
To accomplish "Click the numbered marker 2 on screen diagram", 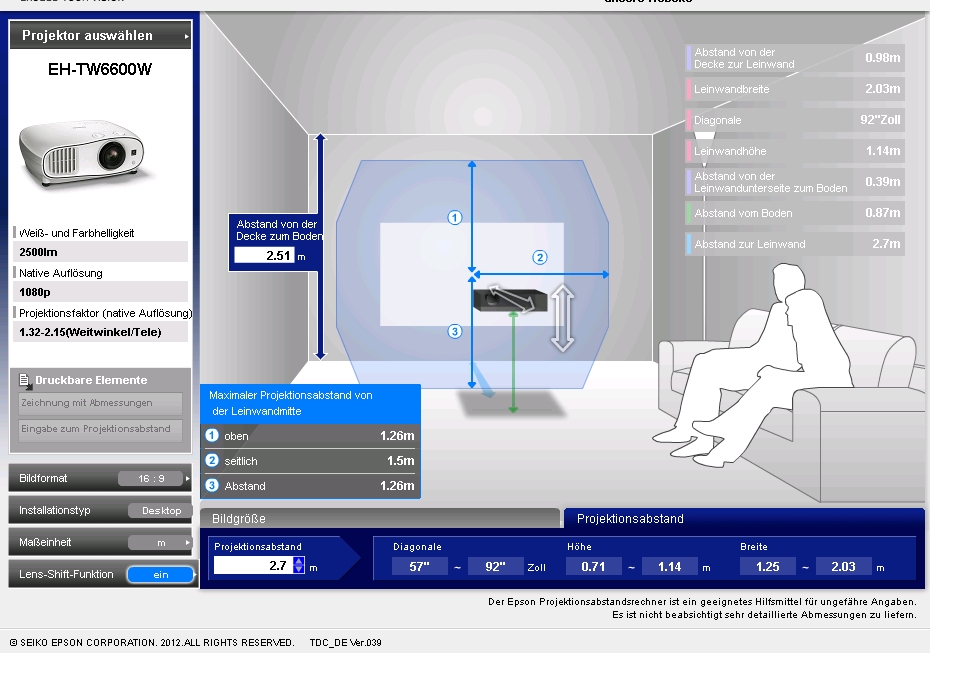I will (x=540, y=257).
